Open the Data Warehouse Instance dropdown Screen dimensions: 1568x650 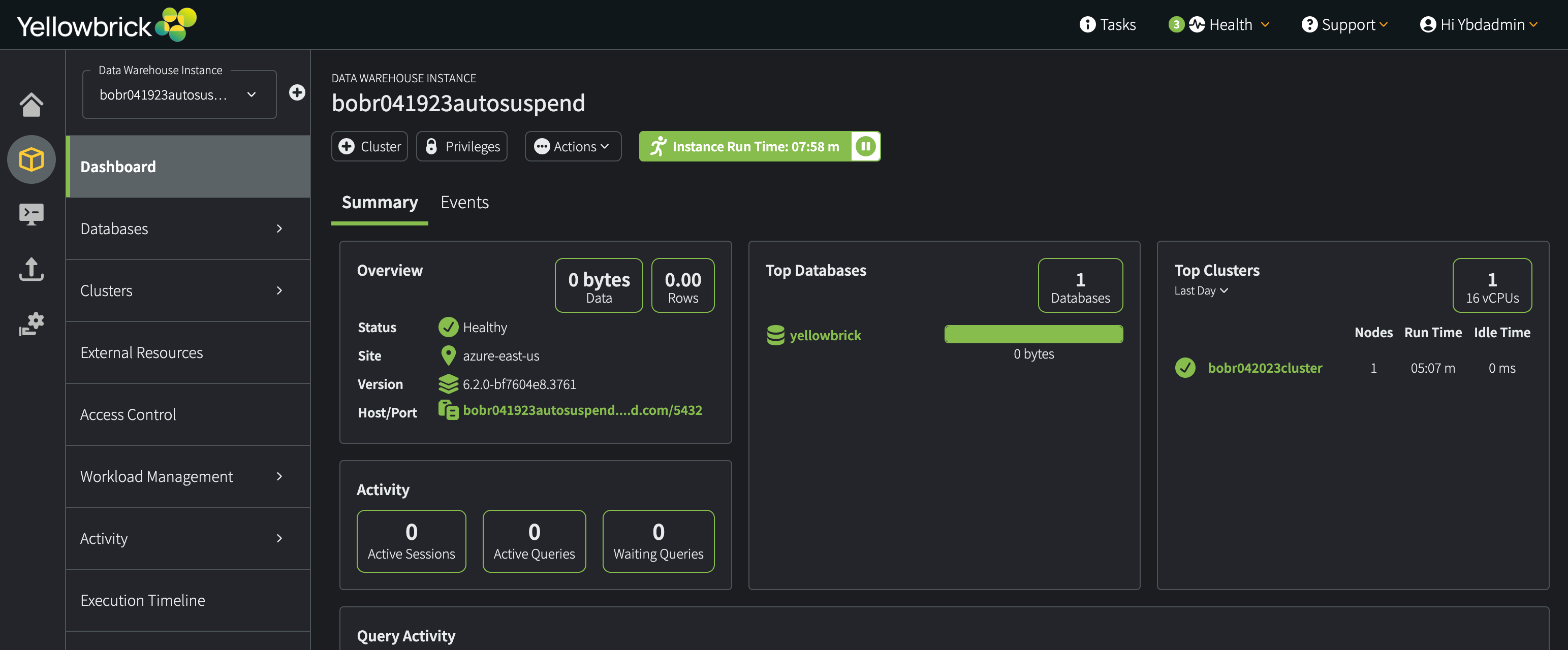(179, 94)
